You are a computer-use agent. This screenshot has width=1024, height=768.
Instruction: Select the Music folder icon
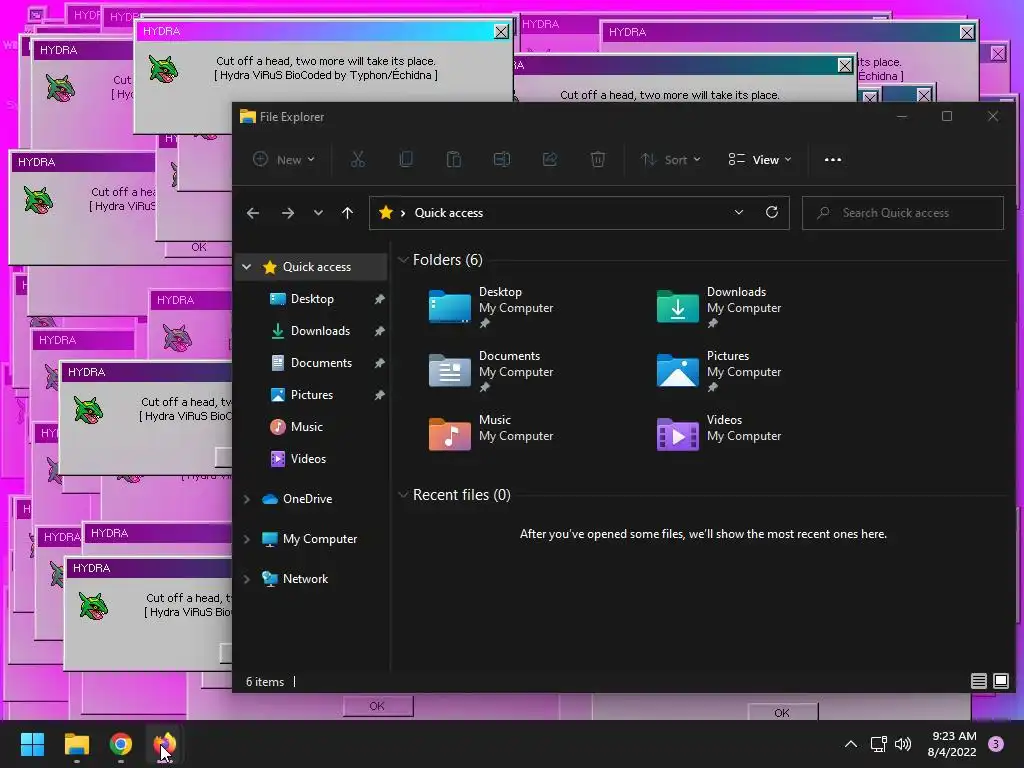click(449, 434)
